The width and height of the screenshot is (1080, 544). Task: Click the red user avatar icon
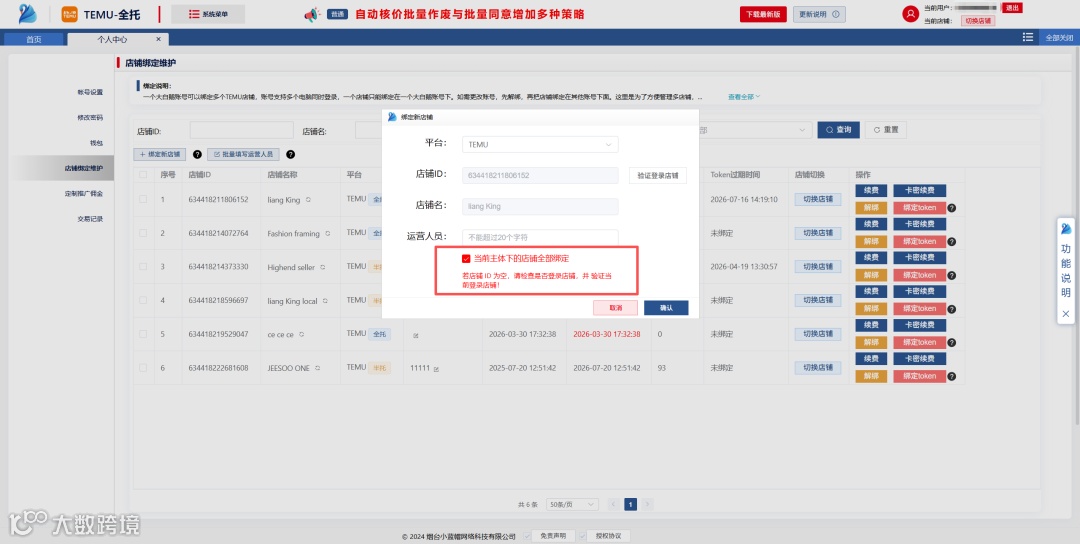tap(911, 14)
